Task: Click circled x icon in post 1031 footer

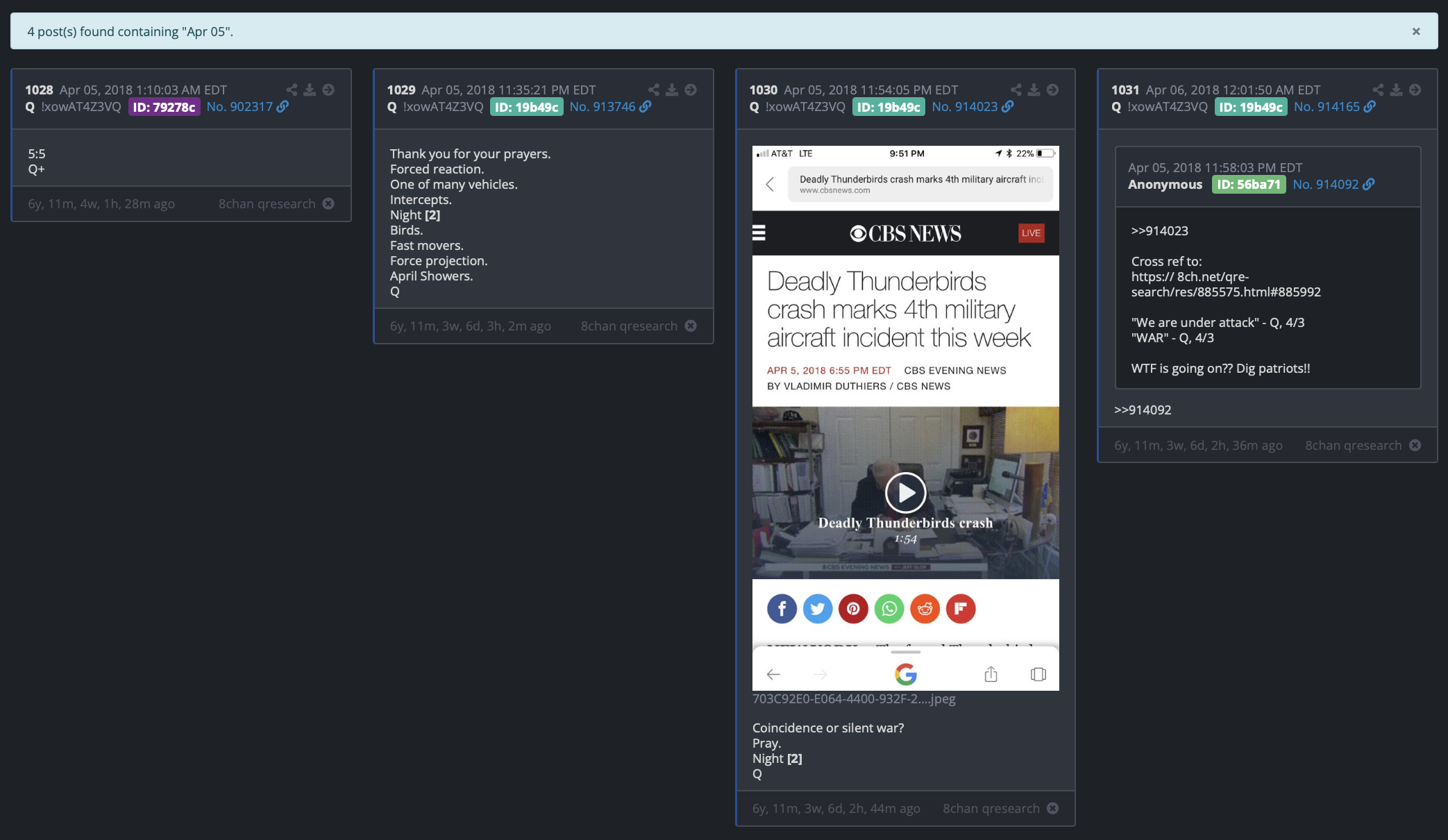Action: pyautogui.click(x=1415, y=445)
